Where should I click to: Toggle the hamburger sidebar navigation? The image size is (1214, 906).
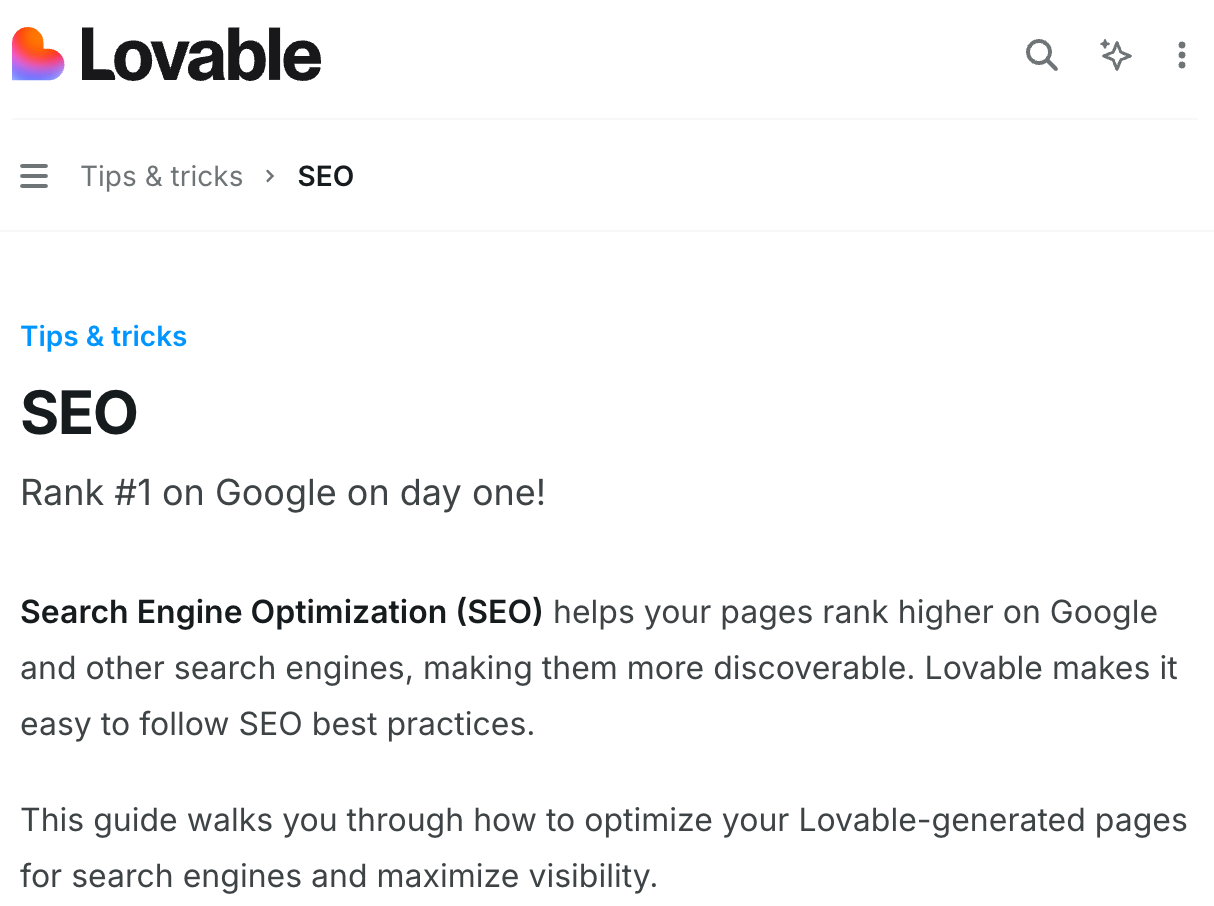click(x=34, y=177)
